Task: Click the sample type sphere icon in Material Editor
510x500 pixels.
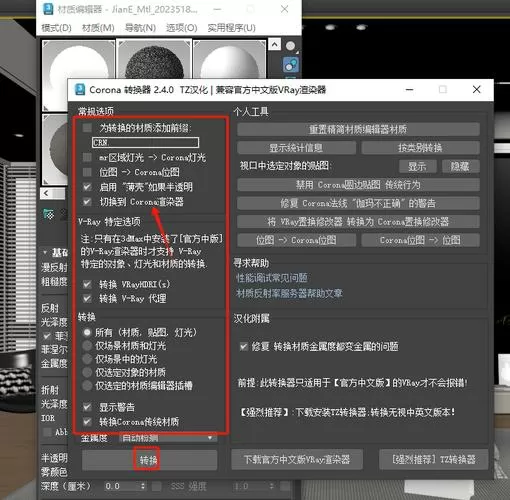Action: (291, 46)
